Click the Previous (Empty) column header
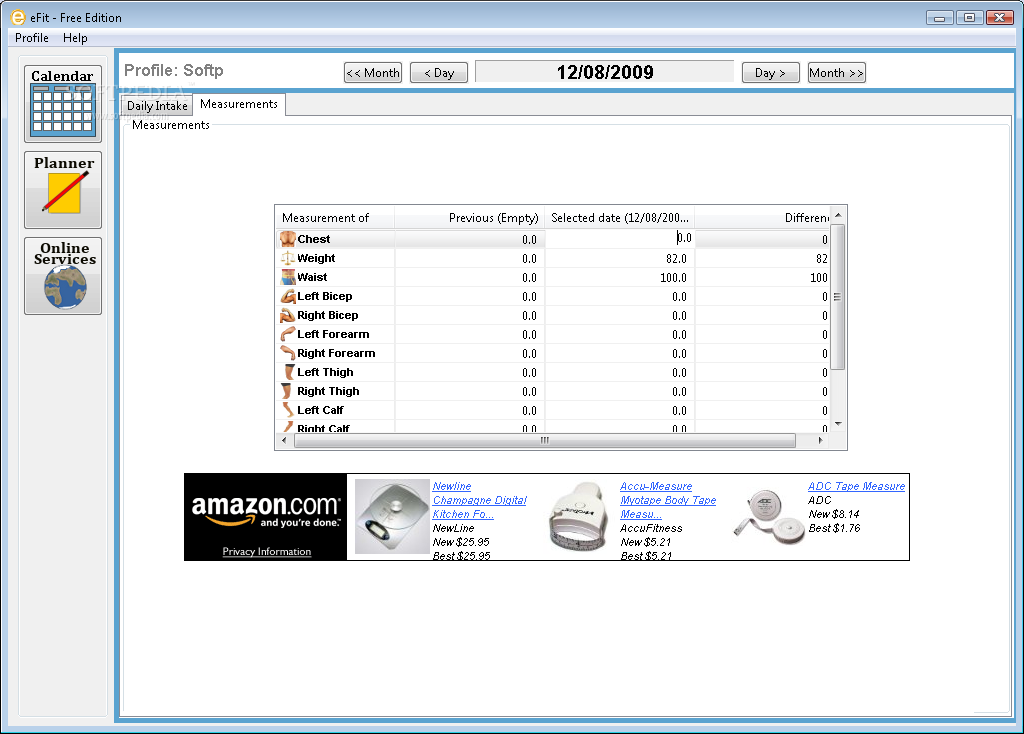 point(470,217)
